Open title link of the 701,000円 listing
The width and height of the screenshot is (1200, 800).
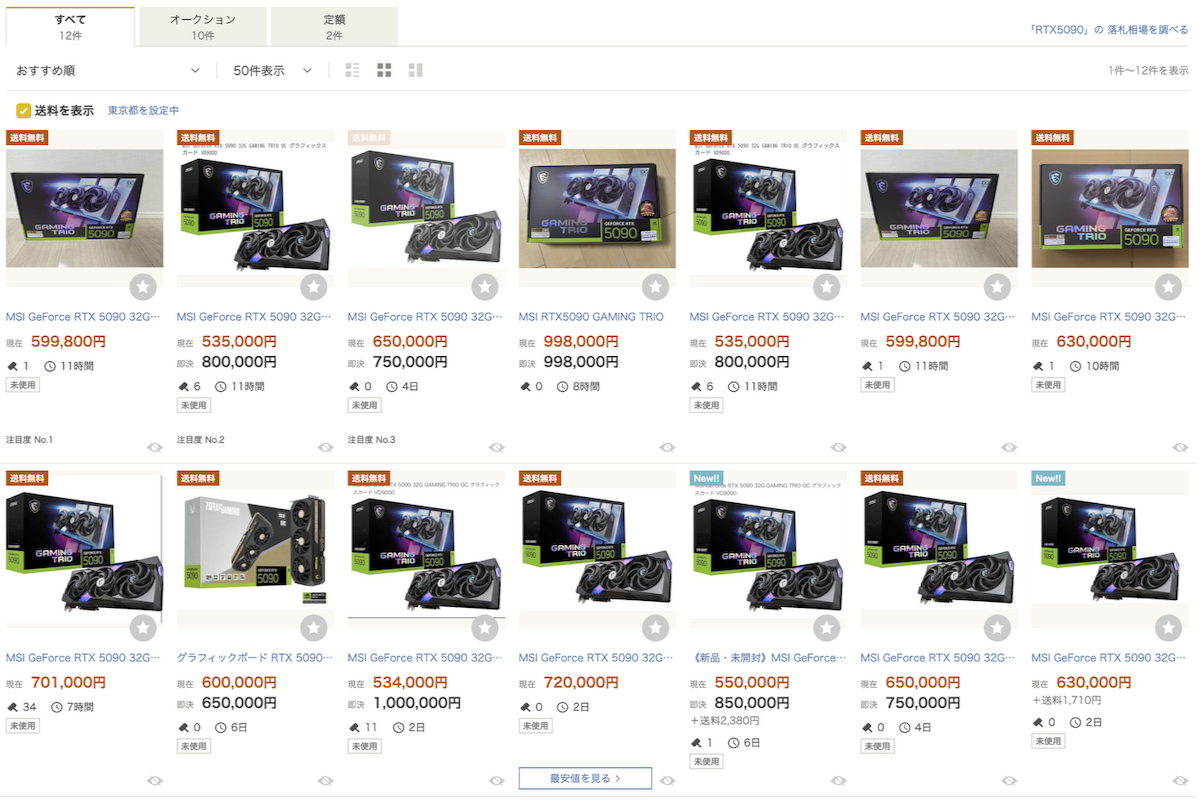[x=84, y=658]
